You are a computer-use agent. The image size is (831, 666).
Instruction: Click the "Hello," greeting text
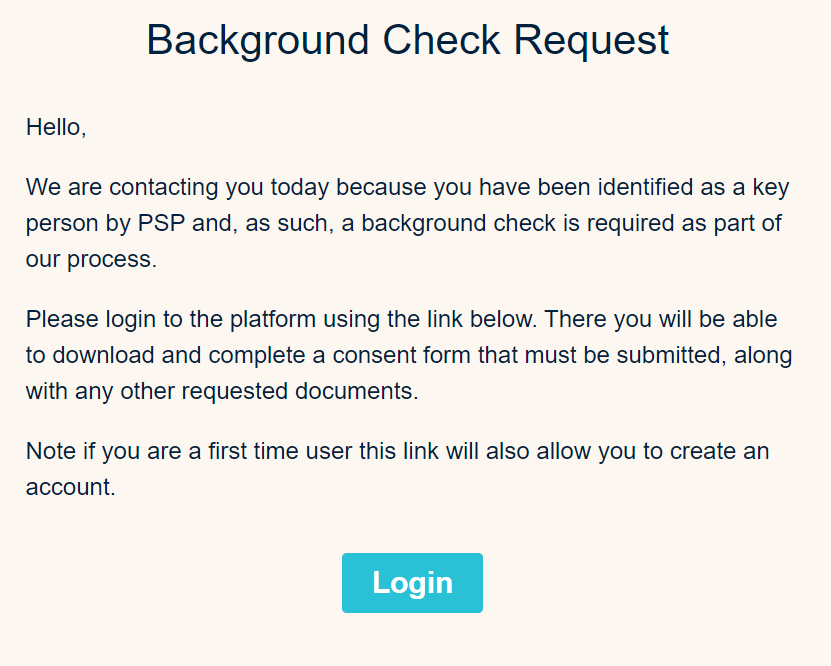[56, 127]
